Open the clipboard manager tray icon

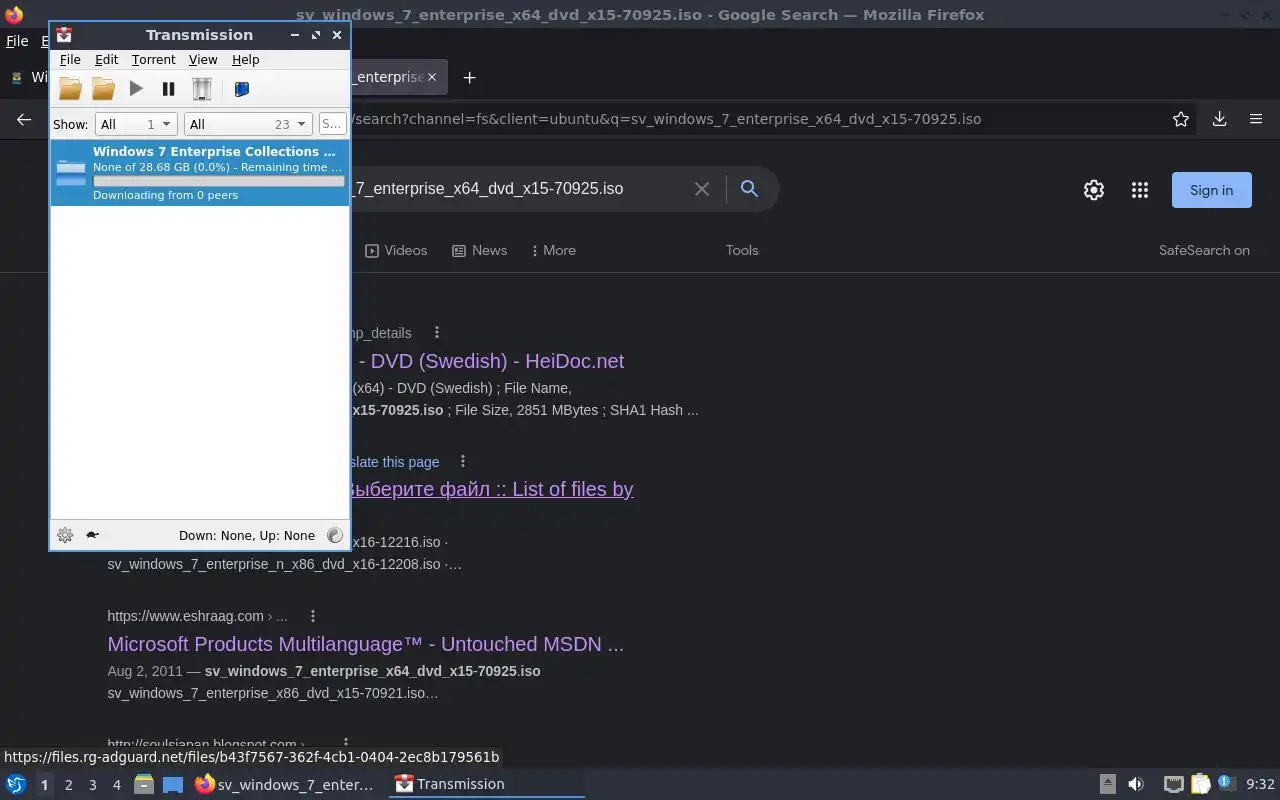point(1200,784)
